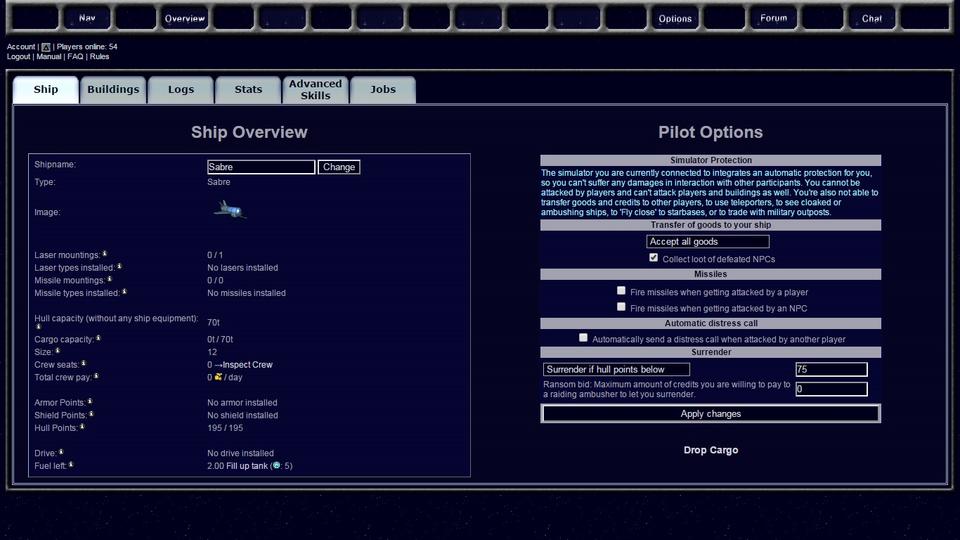Image resolution: width=960 pixels, height=540 pixels.
Task: Switch to the Buildings tab
Action: coord(113,90)
